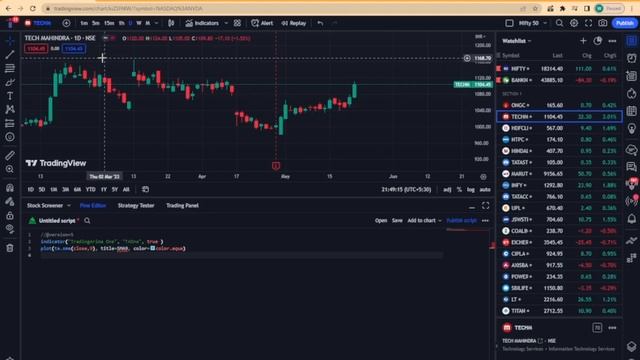Open notifications bell in right sidebar
This screenshot has height=360, width=640.
point(631,219)
